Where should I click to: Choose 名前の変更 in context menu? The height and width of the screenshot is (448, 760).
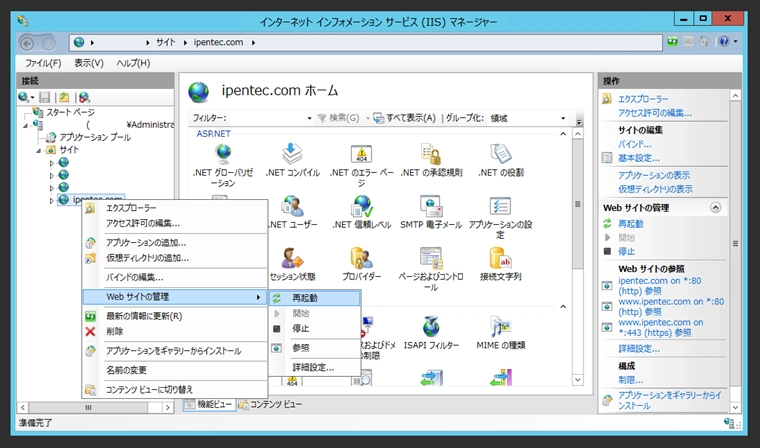(175, 370)
